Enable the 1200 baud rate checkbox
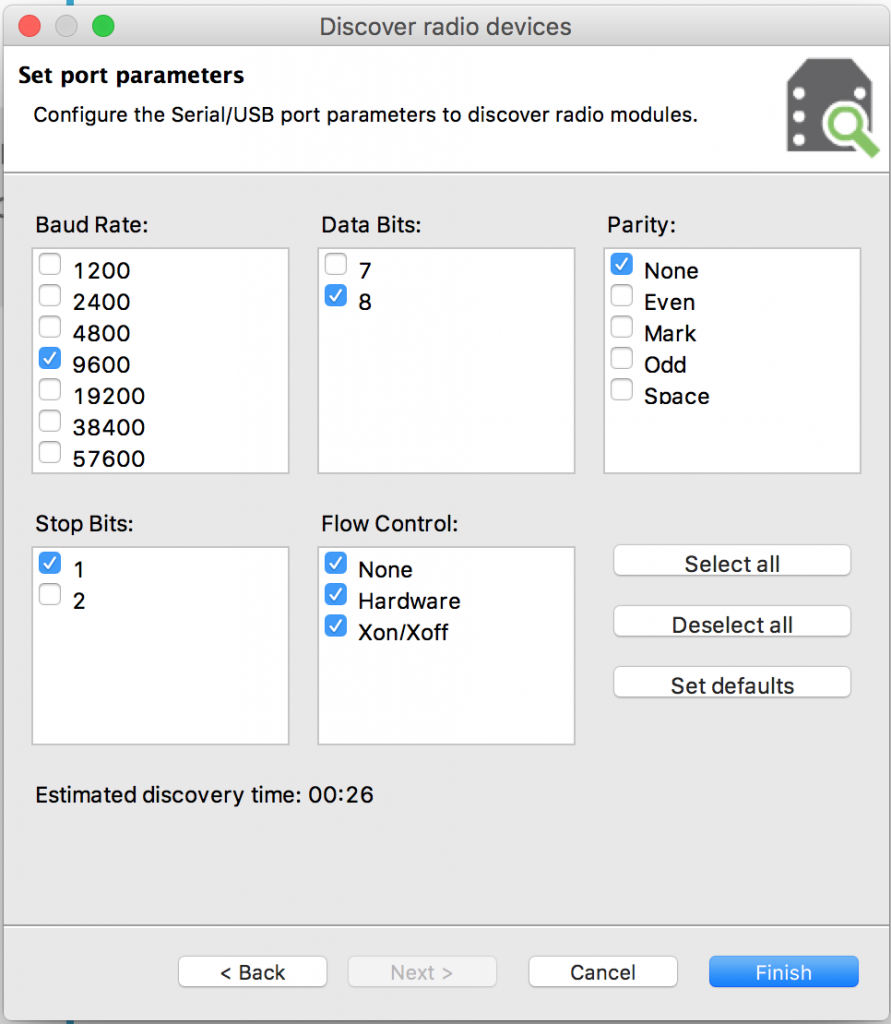Screen dimensions: 891x1024 (49, 264)
